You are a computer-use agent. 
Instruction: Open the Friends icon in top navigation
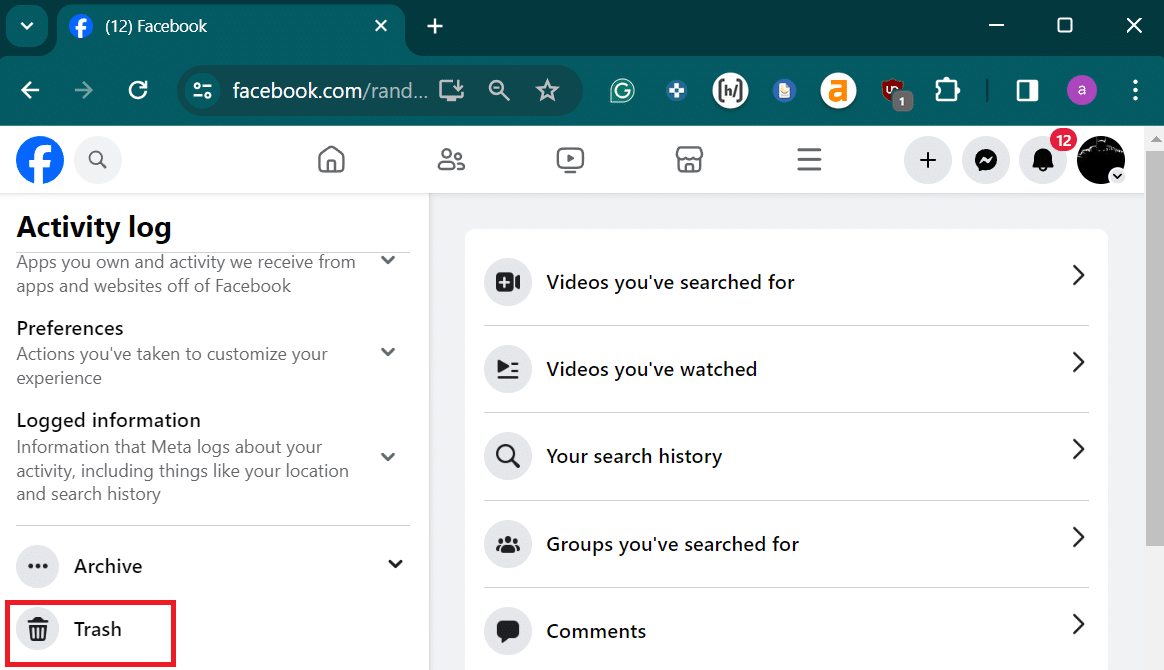(451, 160)
